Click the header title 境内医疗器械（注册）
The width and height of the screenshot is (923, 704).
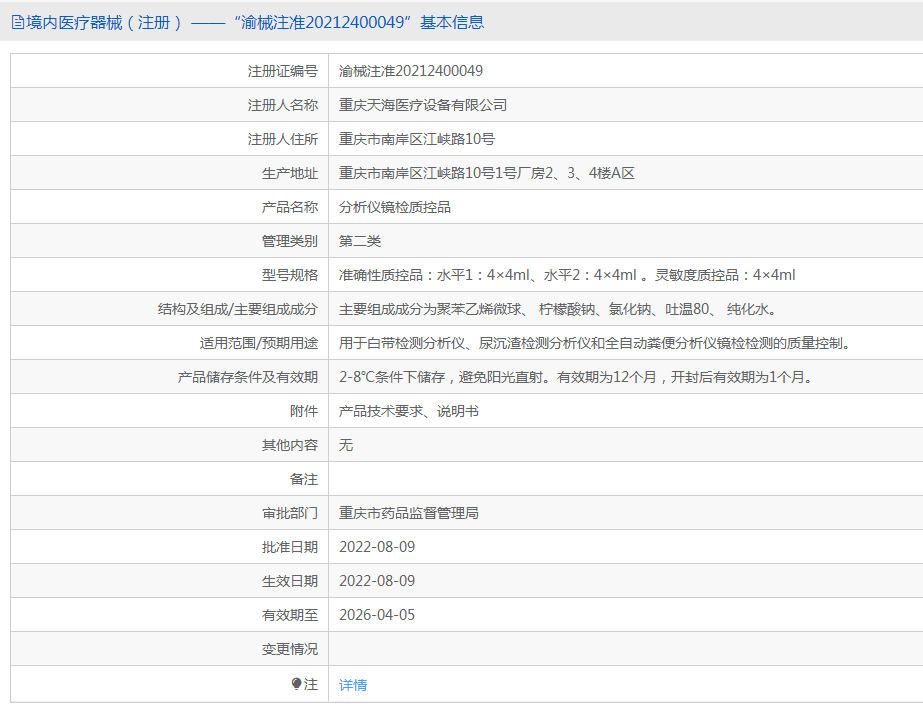pos(105,22)
